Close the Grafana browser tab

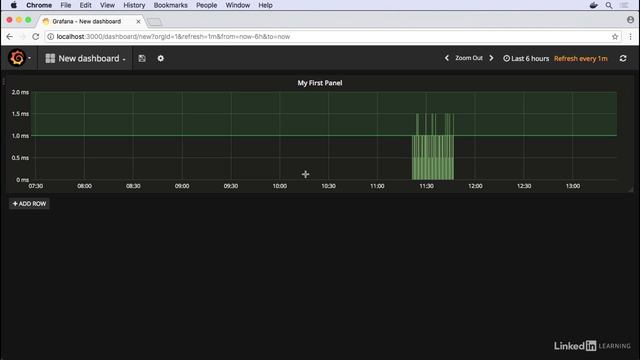(x=138, y=21)
